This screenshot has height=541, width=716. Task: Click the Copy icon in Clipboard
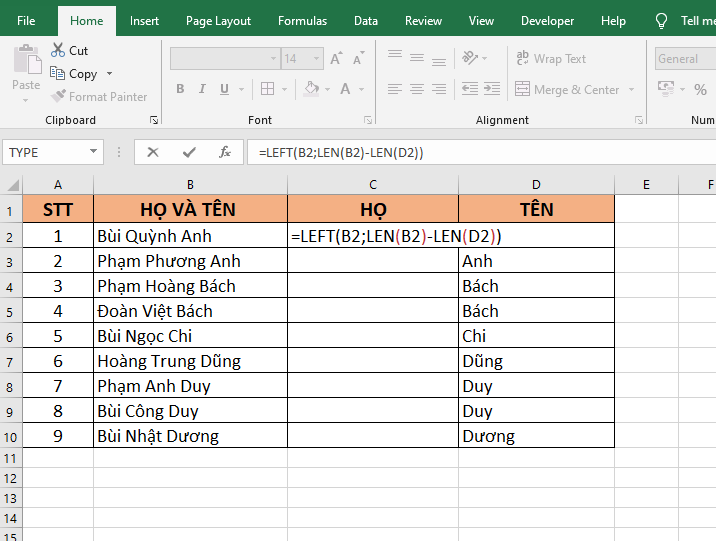coord(57,74)
